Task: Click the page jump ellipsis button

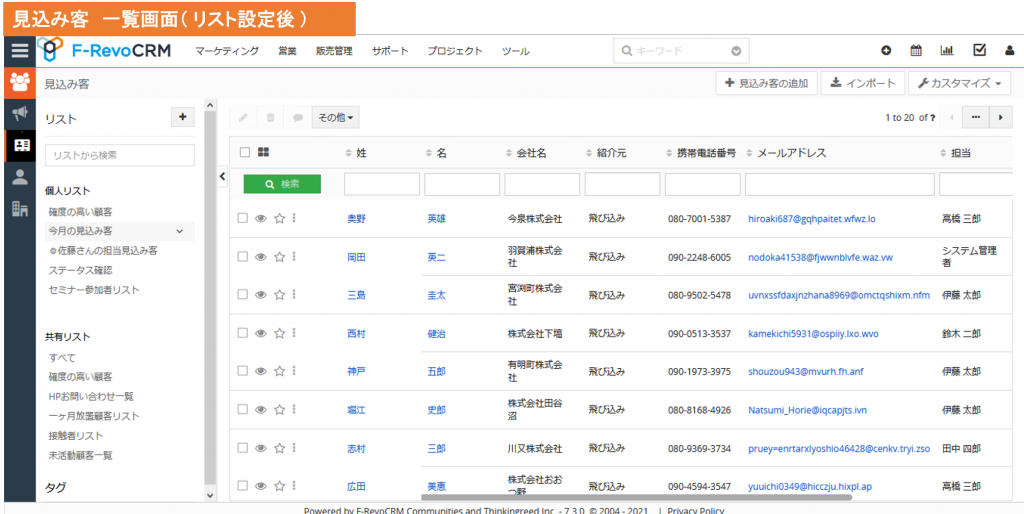Action: [x=976, y=118]
